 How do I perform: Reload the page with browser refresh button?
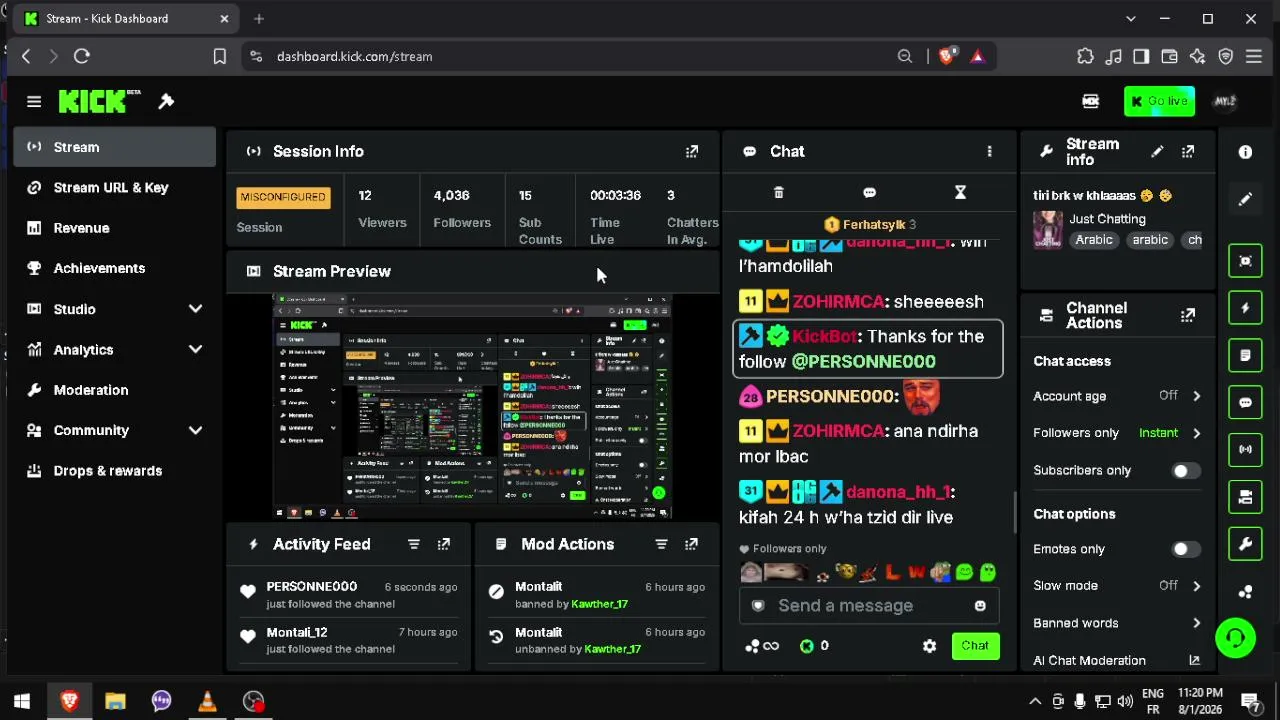82,57
